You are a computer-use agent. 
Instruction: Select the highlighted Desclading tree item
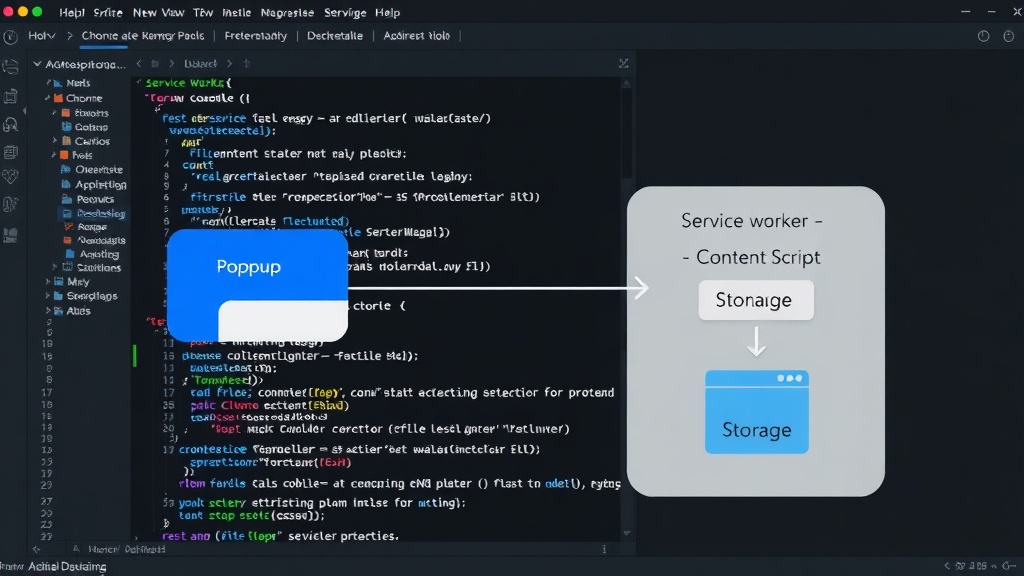coord(95,213)
